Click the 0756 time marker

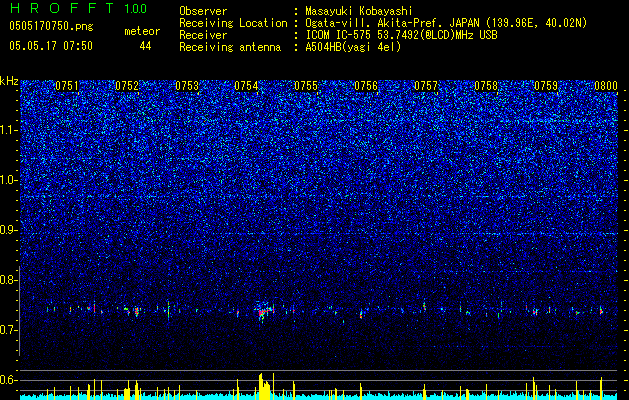(x=366, y=86)
